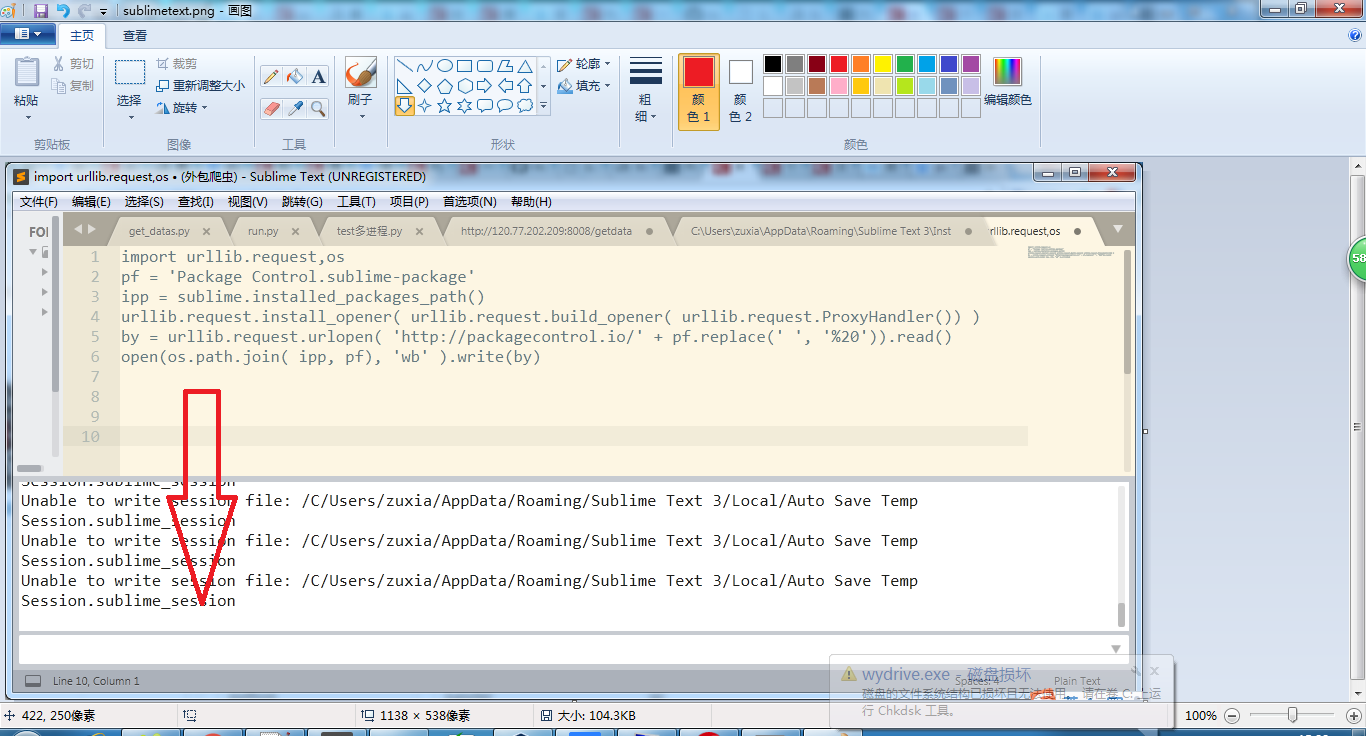Click the Brushes tool icon
Viewport: 1366px width, 736px height.
360,73
